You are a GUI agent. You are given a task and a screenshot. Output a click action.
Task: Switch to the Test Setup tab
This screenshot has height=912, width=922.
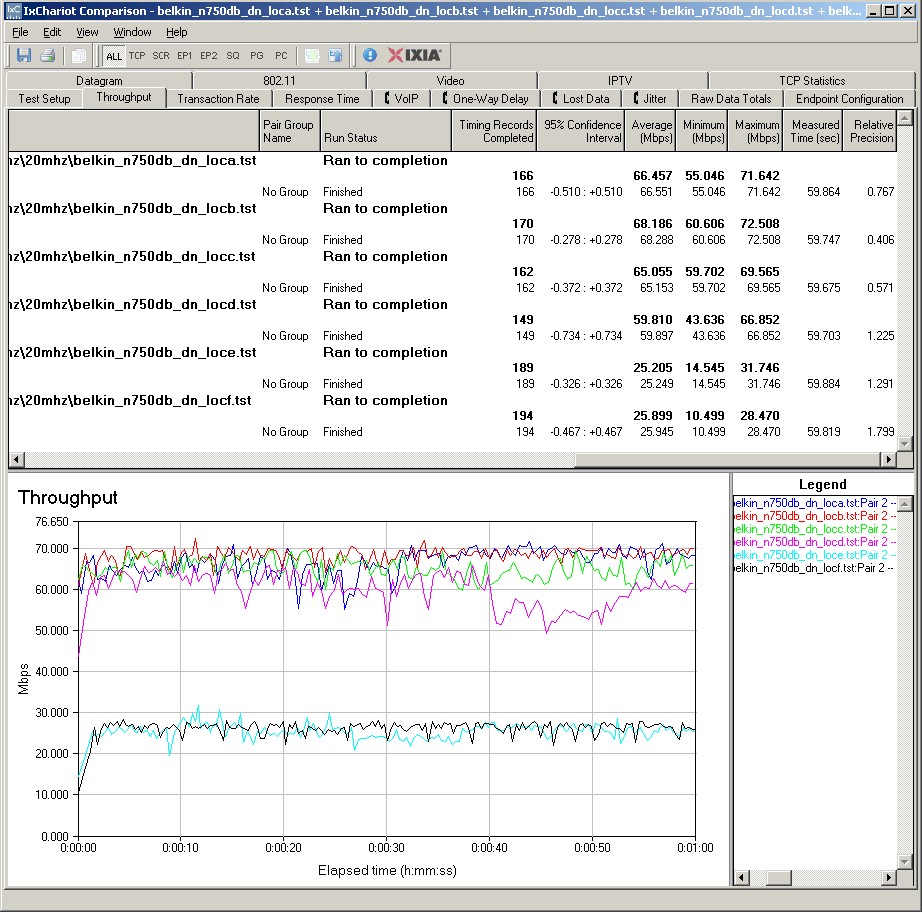[x=44, y=99]
